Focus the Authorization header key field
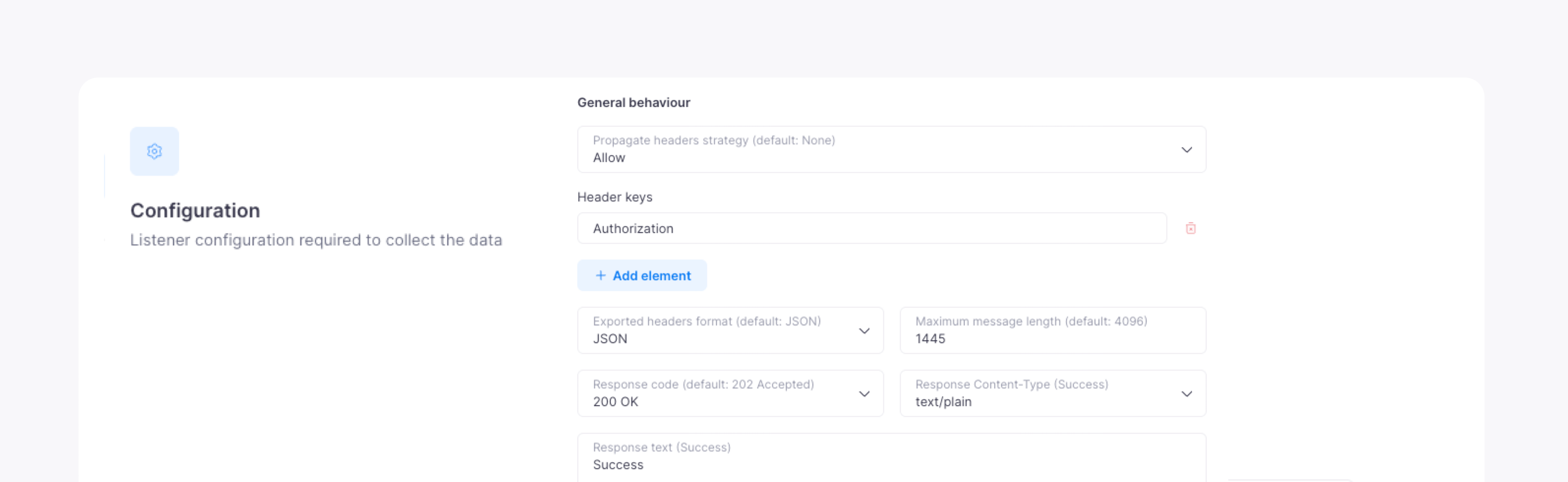1568x482 pixels. point(870,228)
